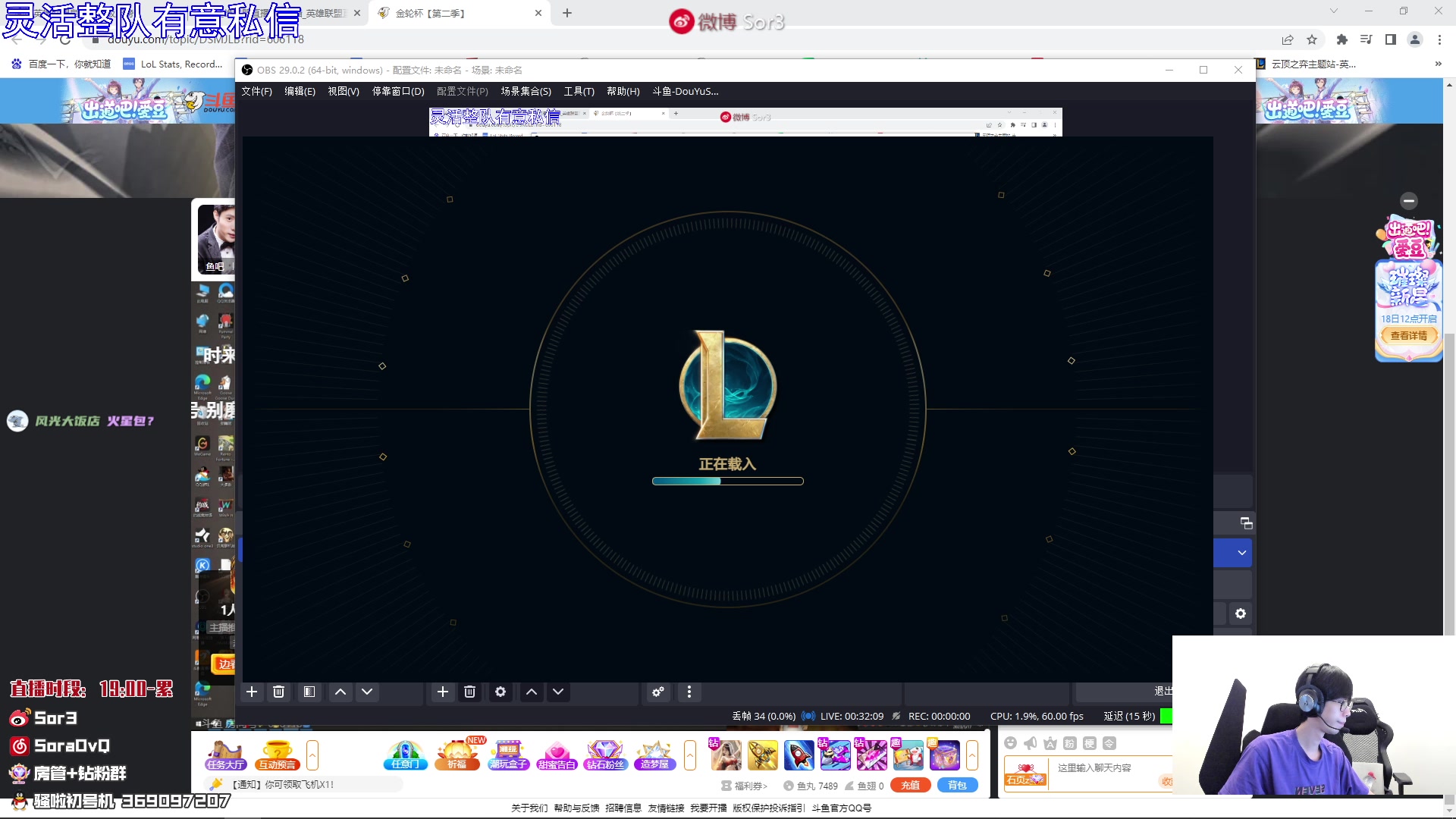Add a new source in OBS
Image resolution: width=1456 pixels, height=819 pixels.
443,692
